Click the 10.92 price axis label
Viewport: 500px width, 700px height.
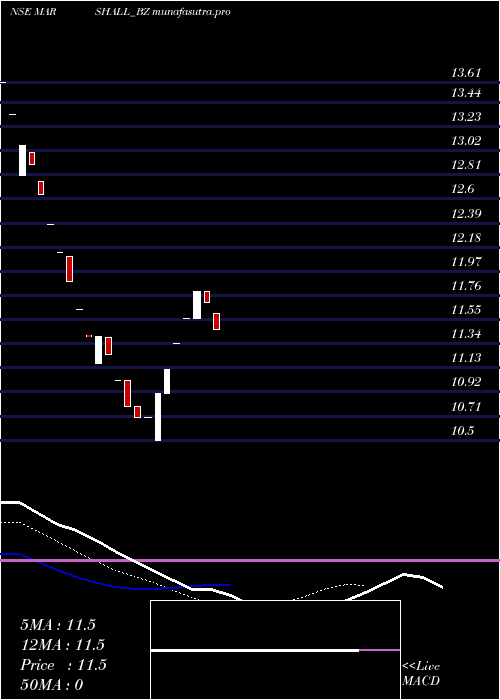(x=466, y=382)
